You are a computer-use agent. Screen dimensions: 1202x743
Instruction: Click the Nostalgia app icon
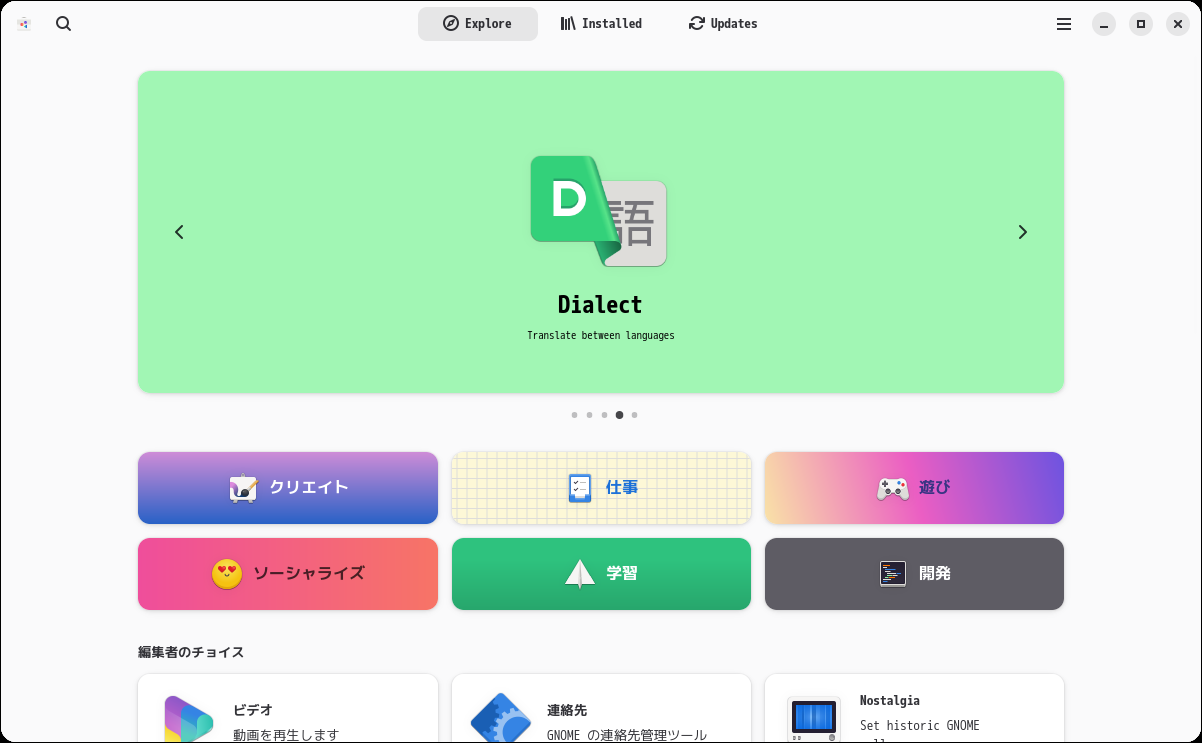(813, 719)
